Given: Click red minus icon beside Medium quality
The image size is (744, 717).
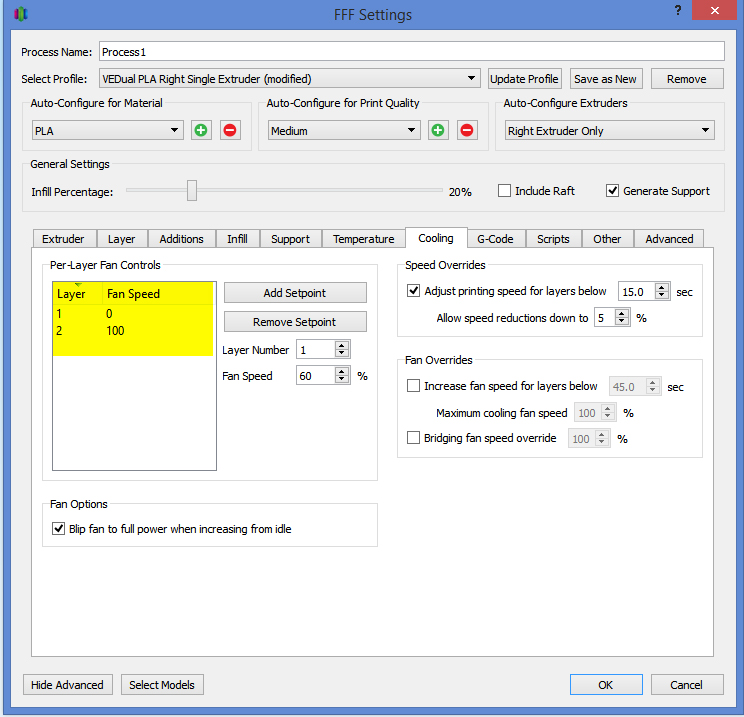Looking at the screenshot, I should tap(466, 130).
